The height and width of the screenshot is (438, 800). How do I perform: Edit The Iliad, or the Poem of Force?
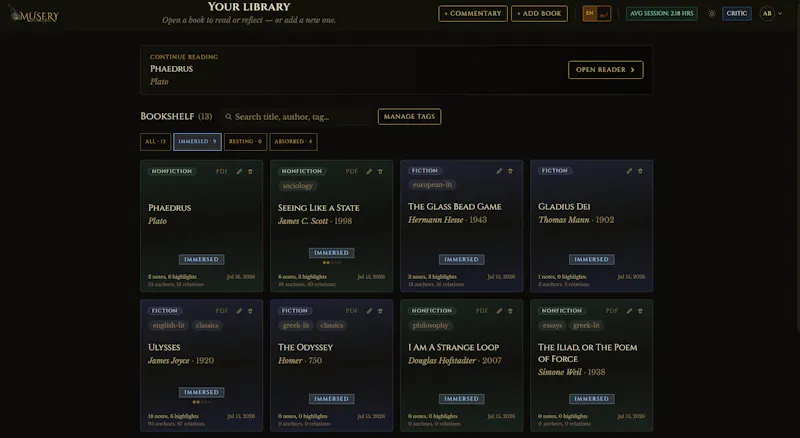click(x=630, y=311)
